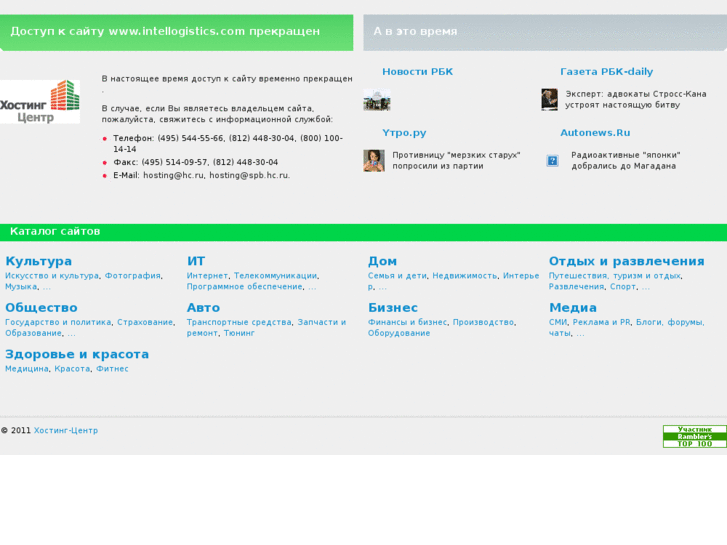Expand more Общество subcategories via ellipsis
727x545 pixels.
(71, 333)
